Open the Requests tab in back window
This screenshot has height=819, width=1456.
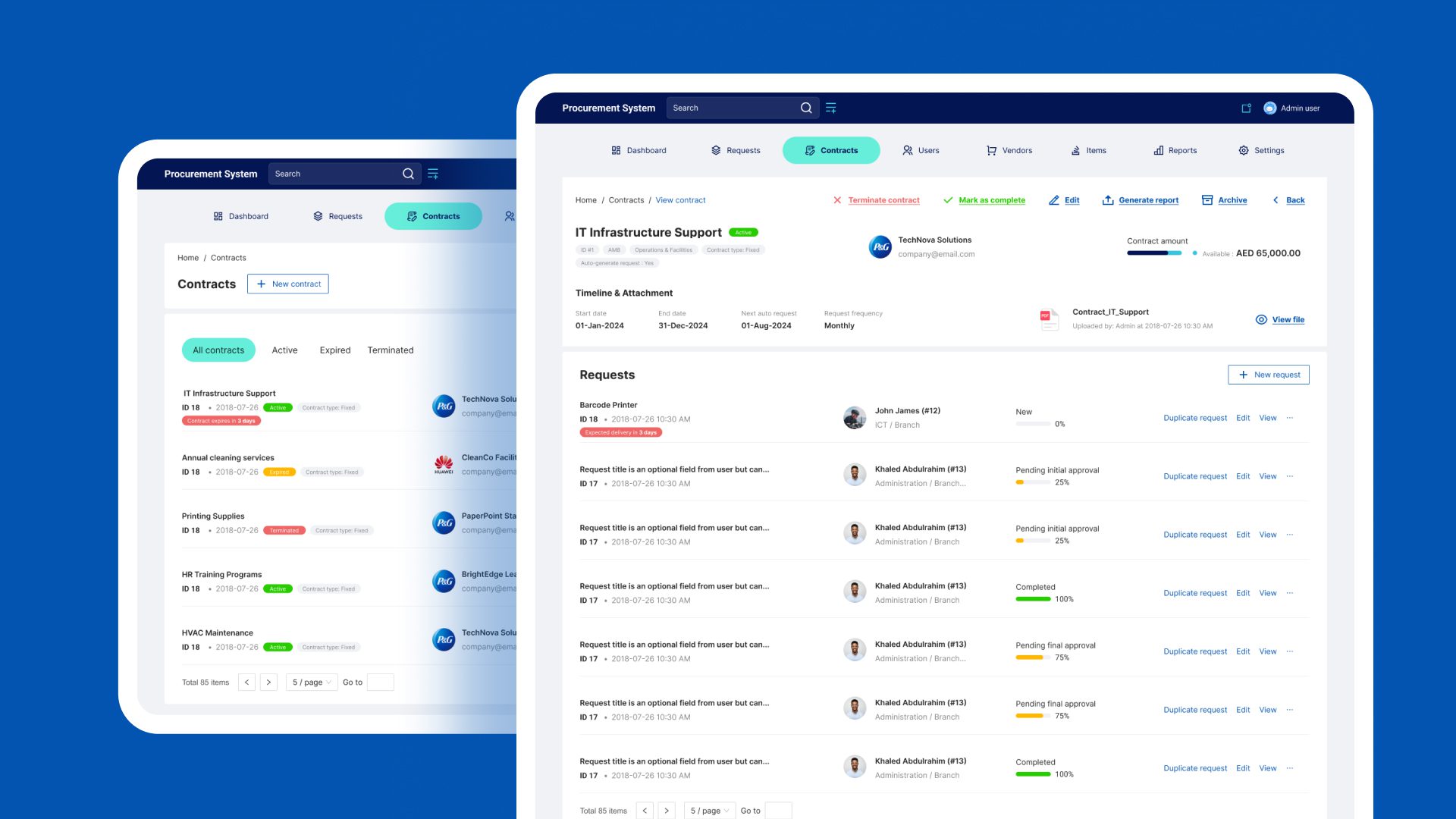click(337, 216)
